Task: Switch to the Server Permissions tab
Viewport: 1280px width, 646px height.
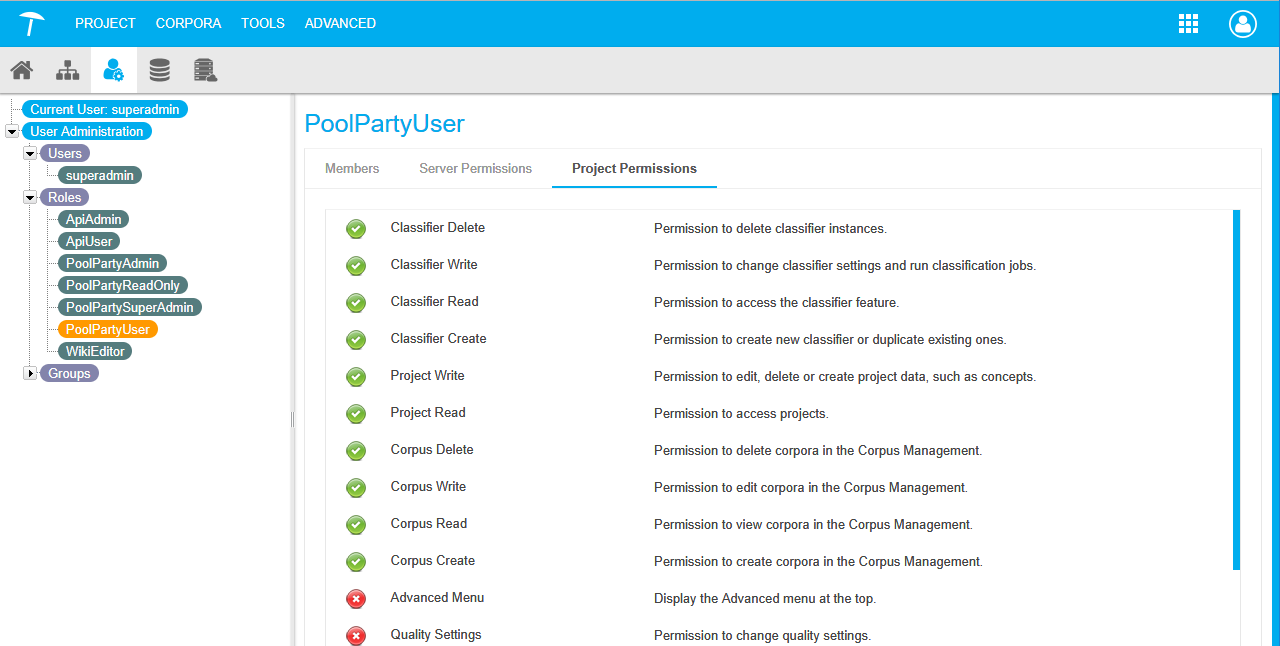Action: pyautogui.click(x=476, y=168)
